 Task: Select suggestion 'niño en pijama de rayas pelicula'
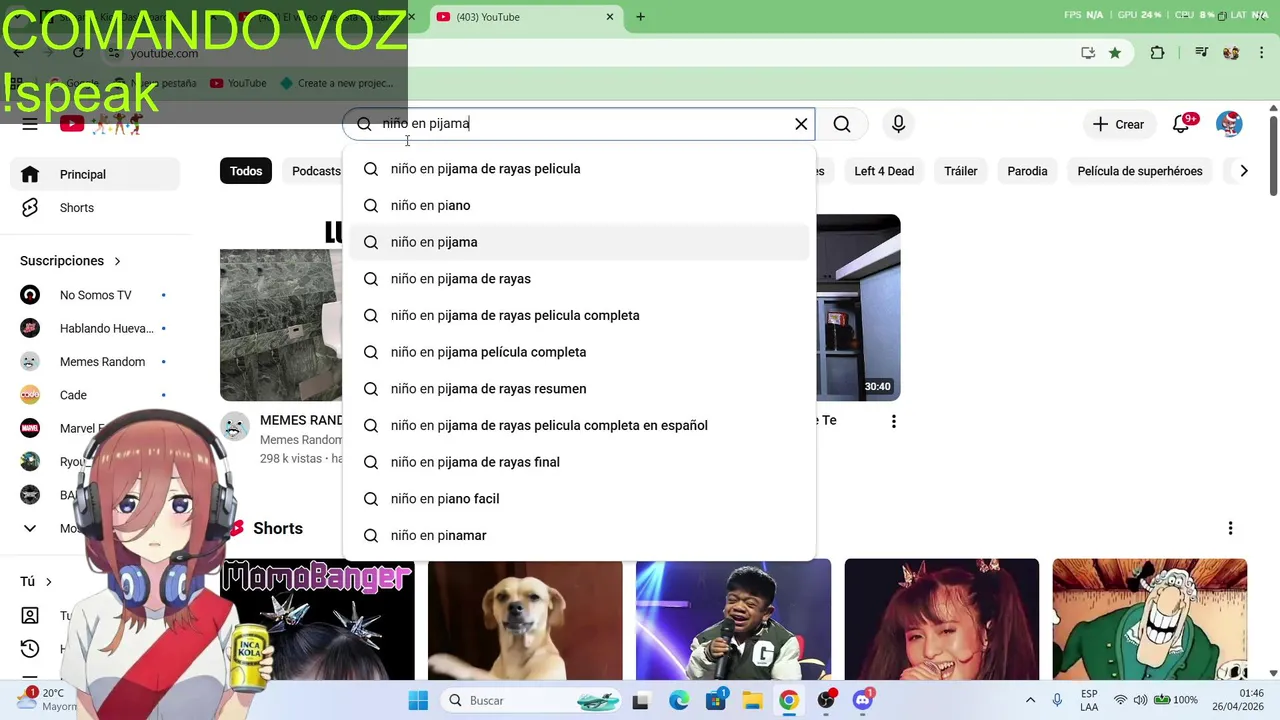579,169
